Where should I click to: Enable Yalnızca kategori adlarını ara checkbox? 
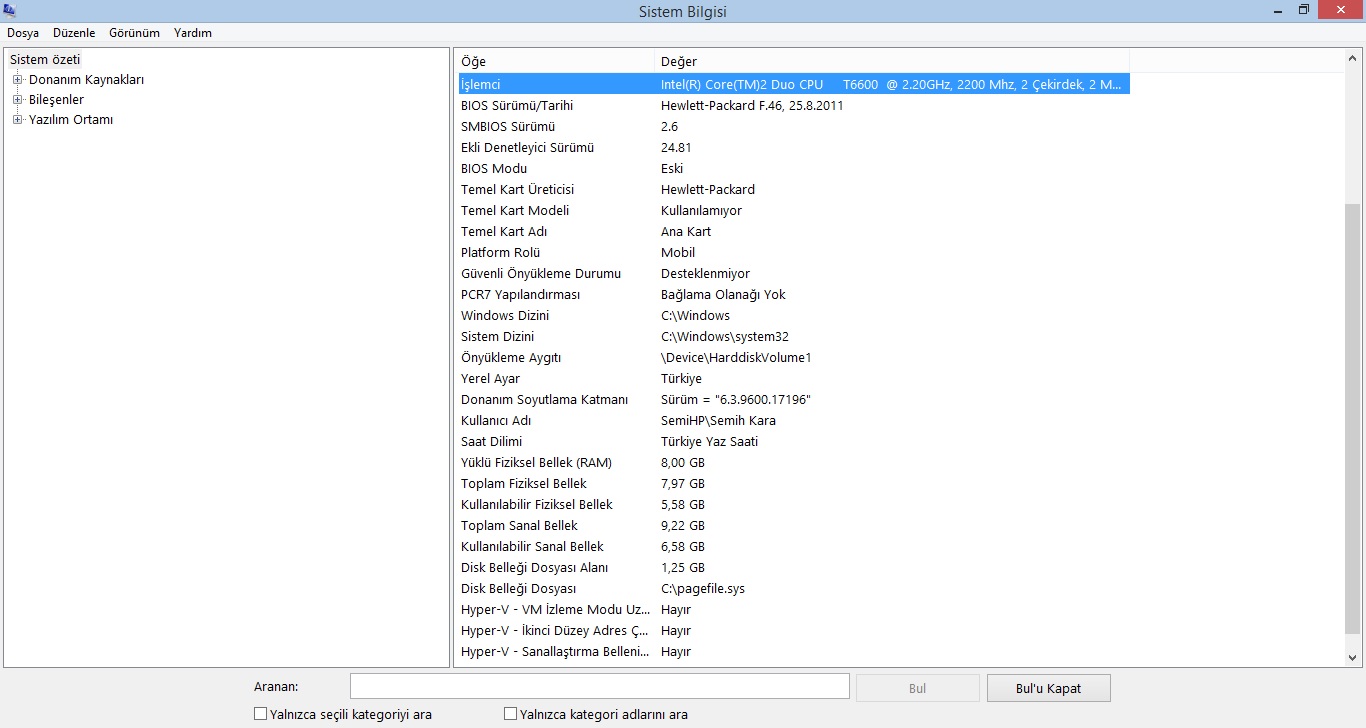click(511, 714)
